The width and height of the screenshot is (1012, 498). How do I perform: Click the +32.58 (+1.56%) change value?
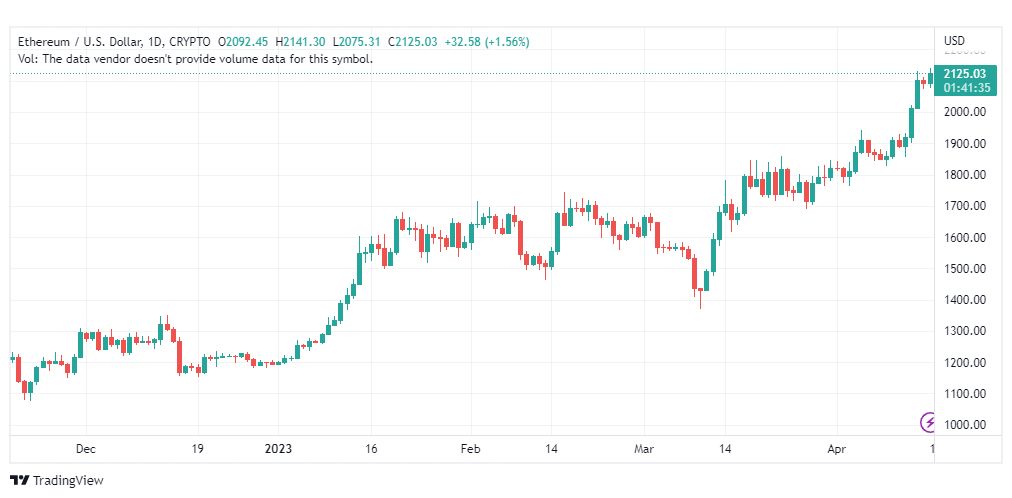(x=487, y=42)
